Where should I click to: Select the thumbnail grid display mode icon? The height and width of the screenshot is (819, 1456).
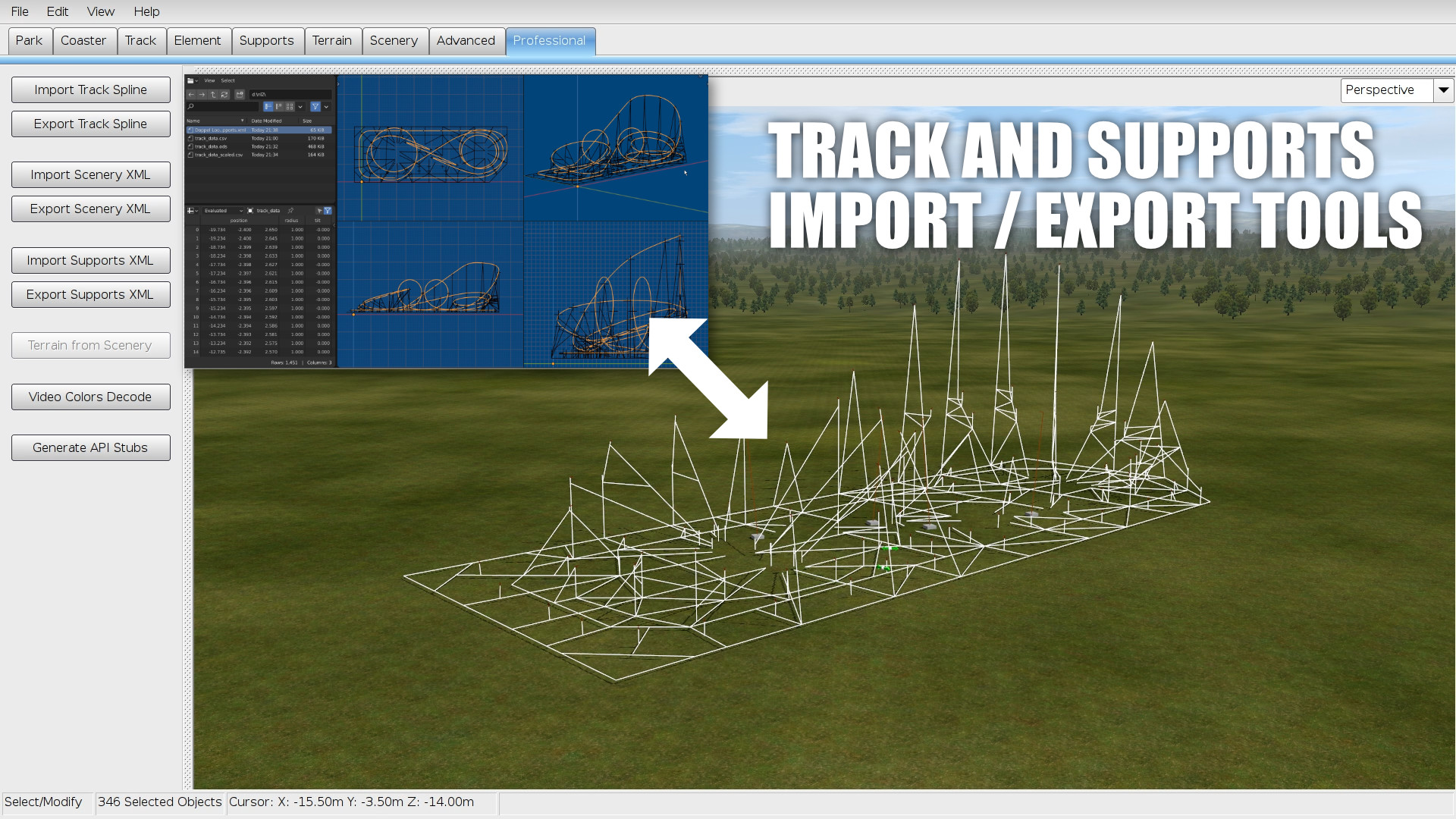290,107
